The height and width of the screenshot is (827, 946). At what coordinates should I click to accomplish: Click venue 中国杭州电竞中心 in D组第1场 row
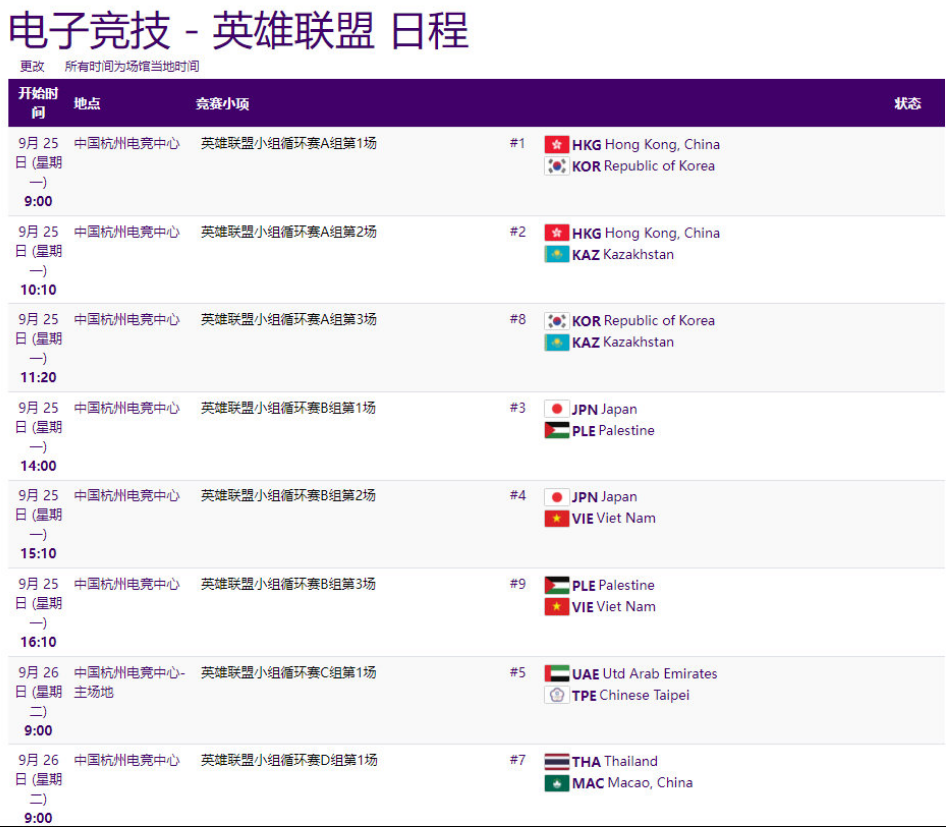click(127, 760)
